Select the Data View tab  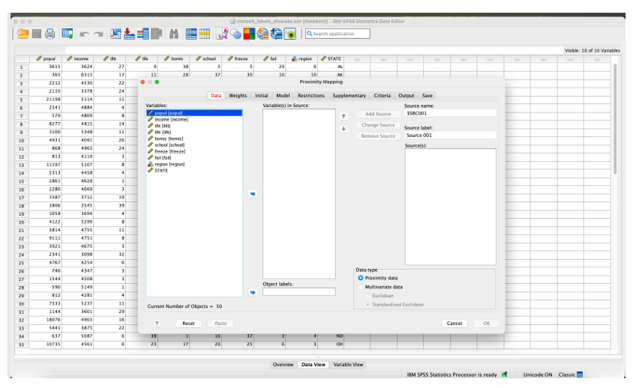tap(313, 364)
